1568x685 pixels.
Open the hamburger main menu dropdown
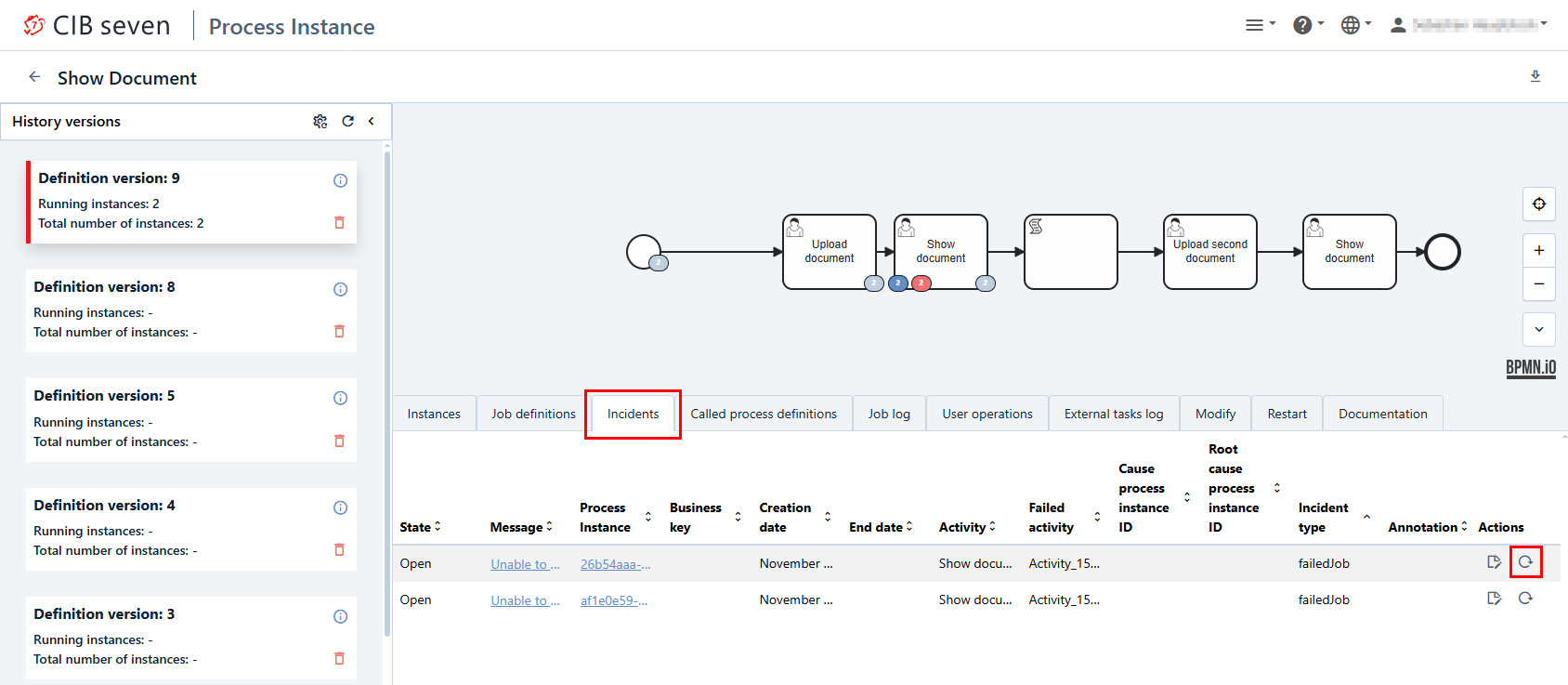point(1260,25)
